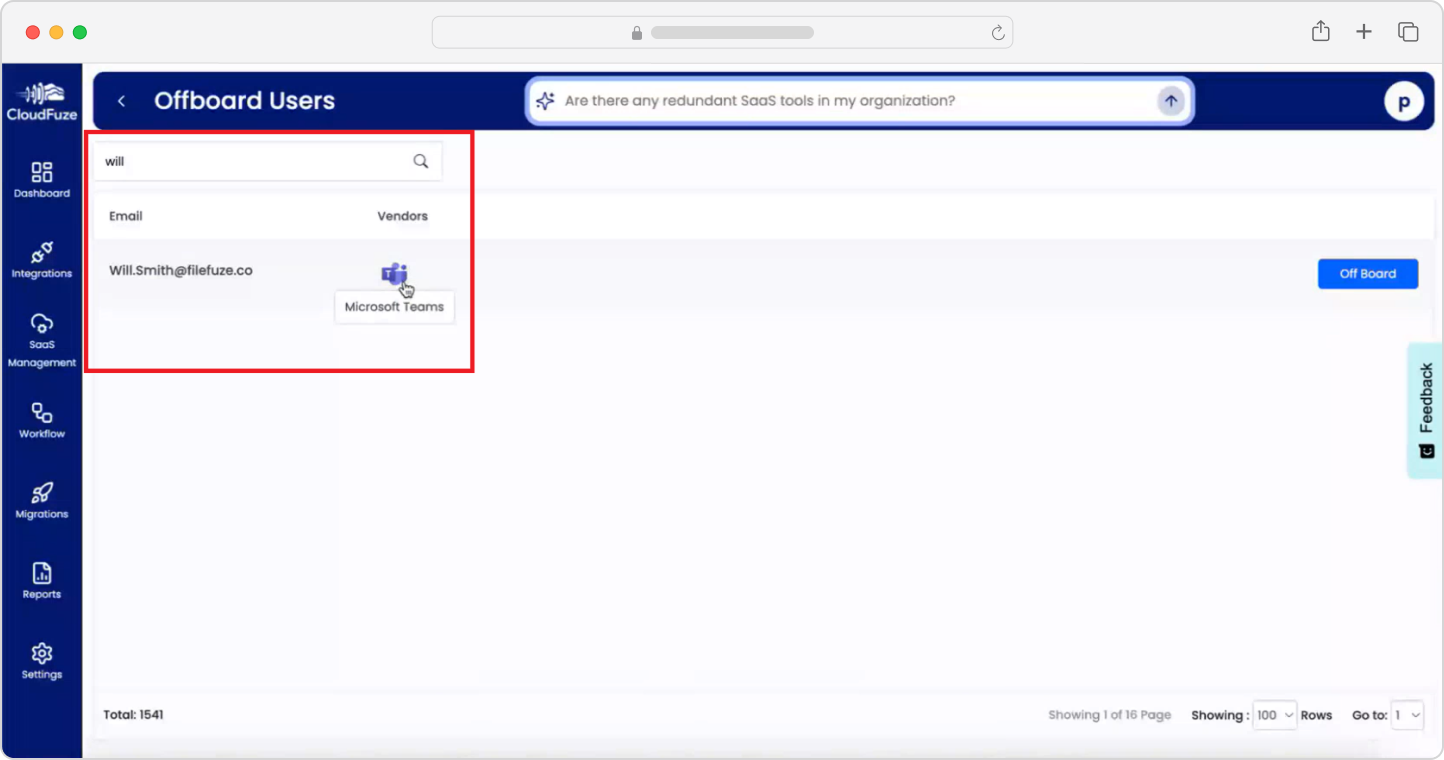Open the Reports section
Viewport: 1444px width, 760px height.
click(42, 581)
